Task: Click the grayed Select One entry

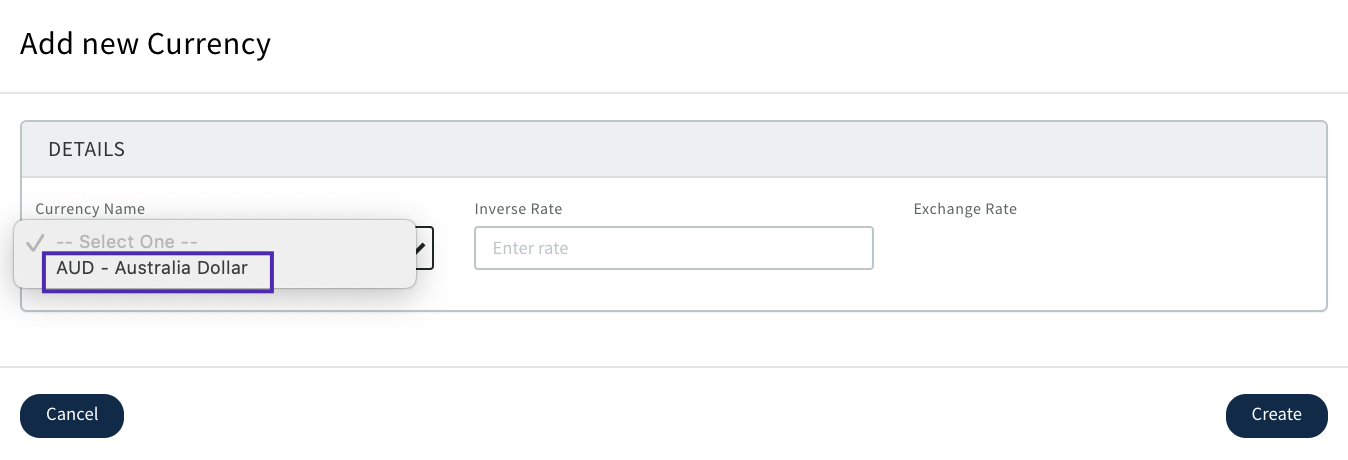Action: (127, 241)
